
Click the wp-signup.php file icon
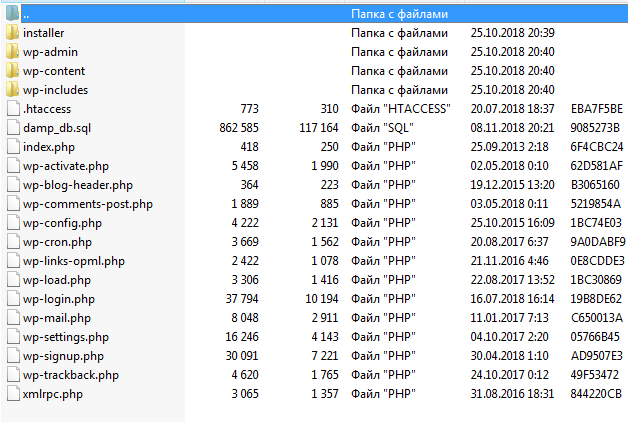tap(13, 356)
